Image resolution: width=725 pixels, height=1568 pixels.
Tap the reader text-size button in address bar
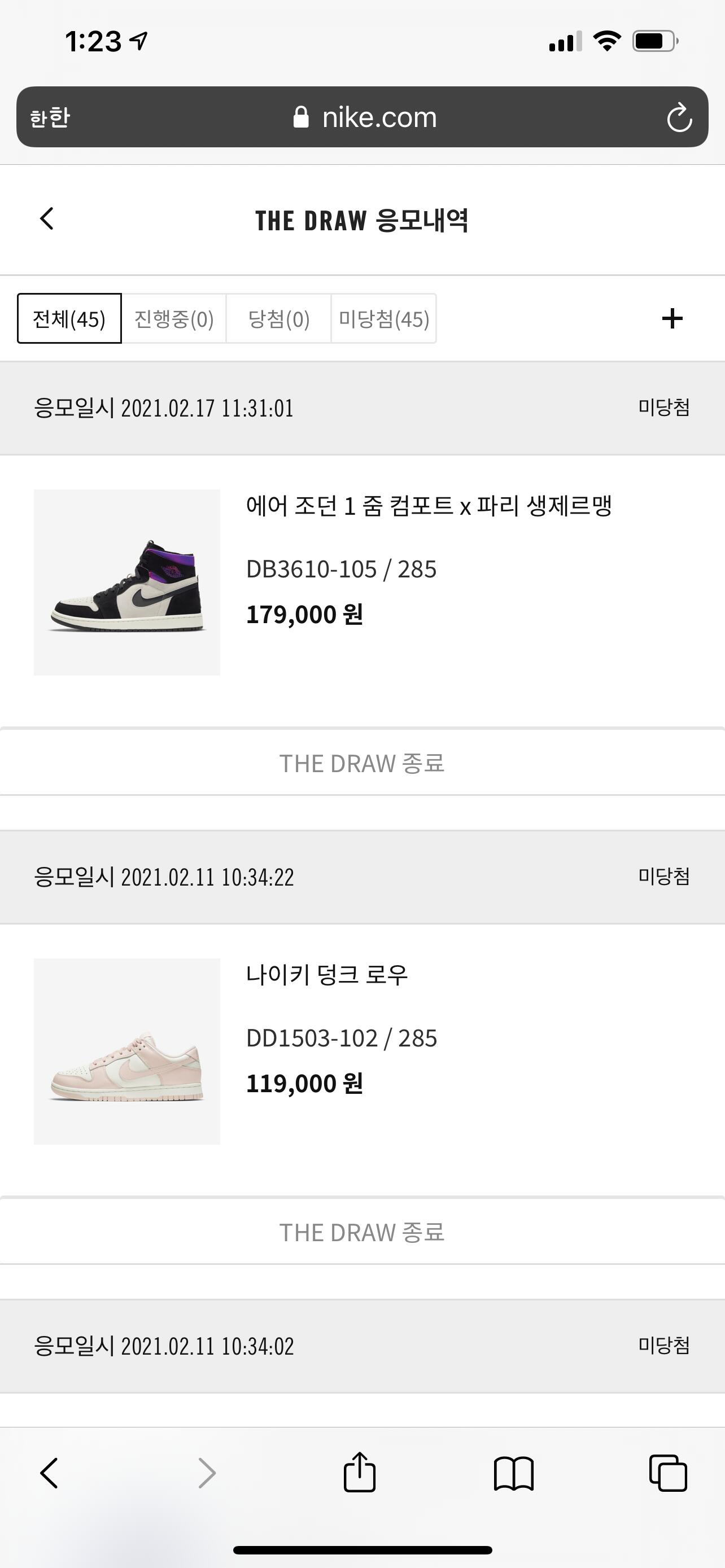pyautogui.click(x=50, y=117)
